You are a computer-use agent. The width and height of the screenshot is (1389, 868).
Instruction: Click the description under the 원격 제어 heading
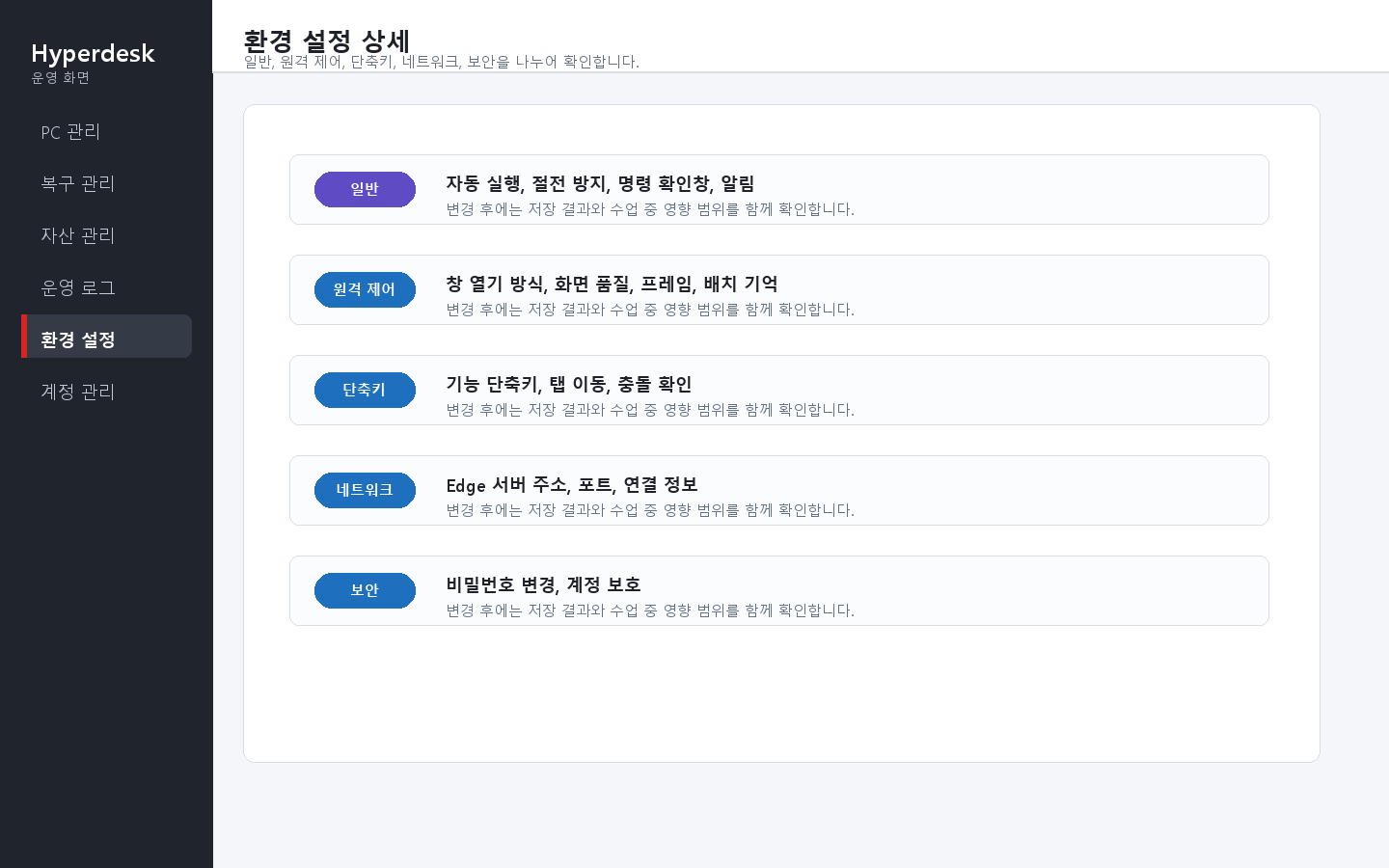[650, 310]
